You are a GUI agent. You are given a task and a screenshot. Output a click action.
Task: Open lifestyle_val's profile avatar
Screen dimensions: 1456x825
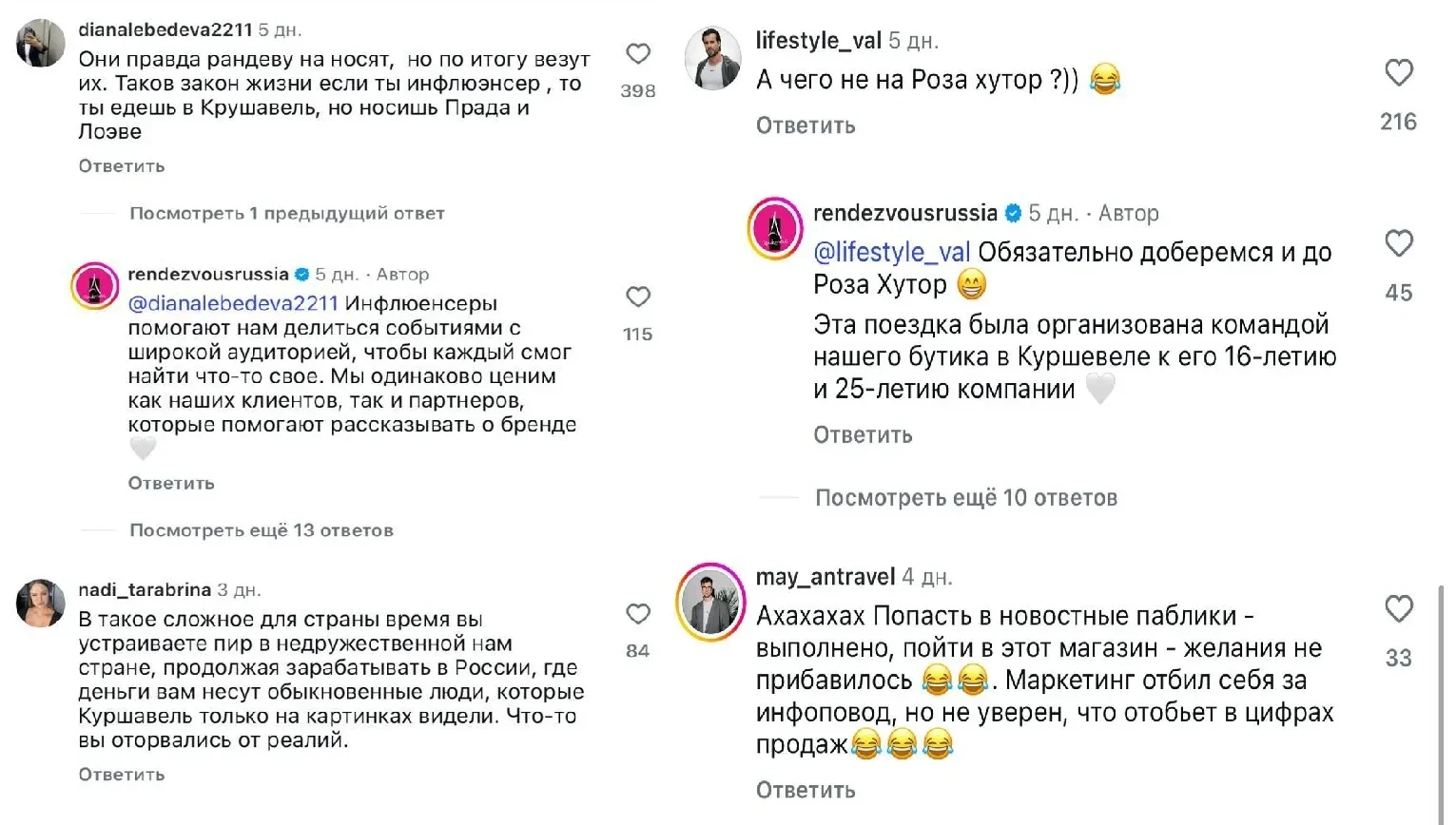712,59
